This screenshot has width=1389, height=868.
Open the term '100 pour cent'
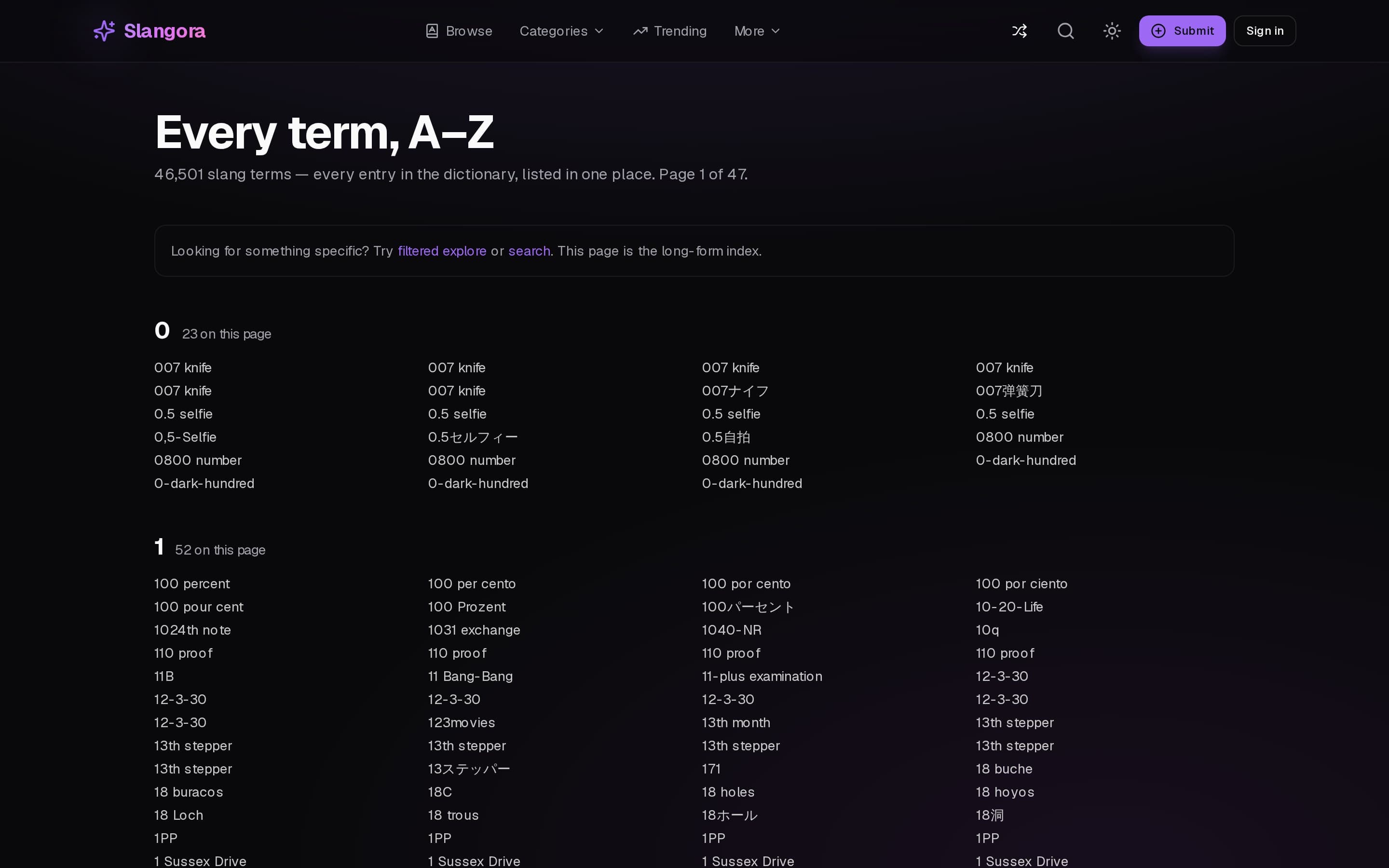(199, 607)
